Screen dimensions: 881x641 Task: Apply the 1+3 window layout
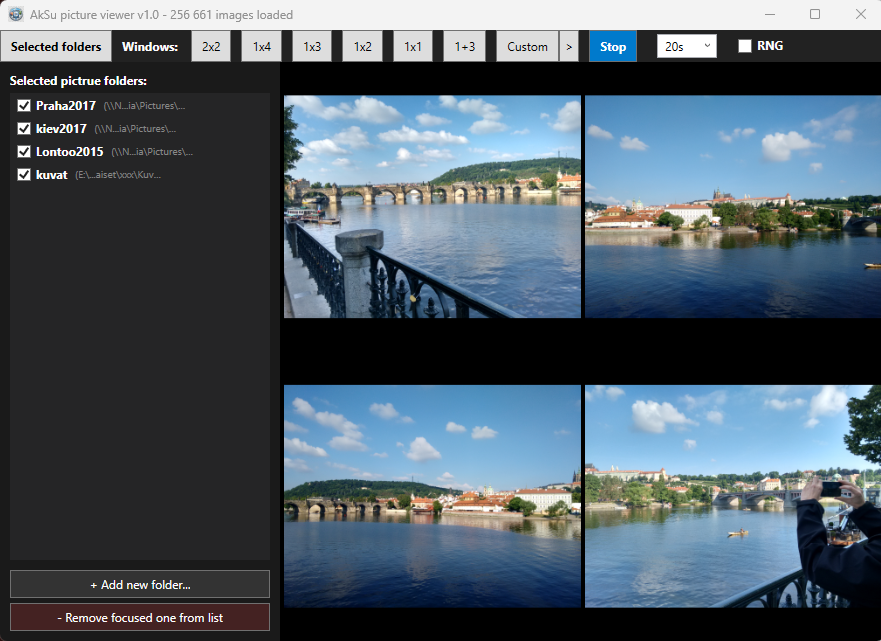[465, 47]
